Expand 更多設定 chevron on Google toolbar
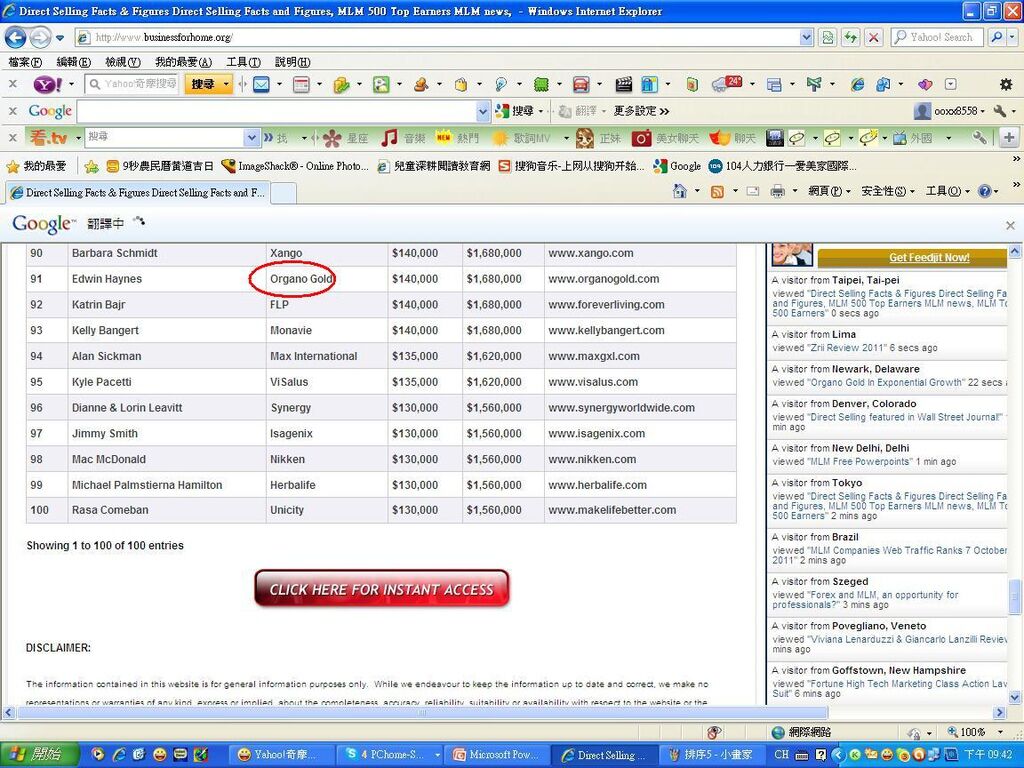 pyautogui.click(x=664, y=111)
